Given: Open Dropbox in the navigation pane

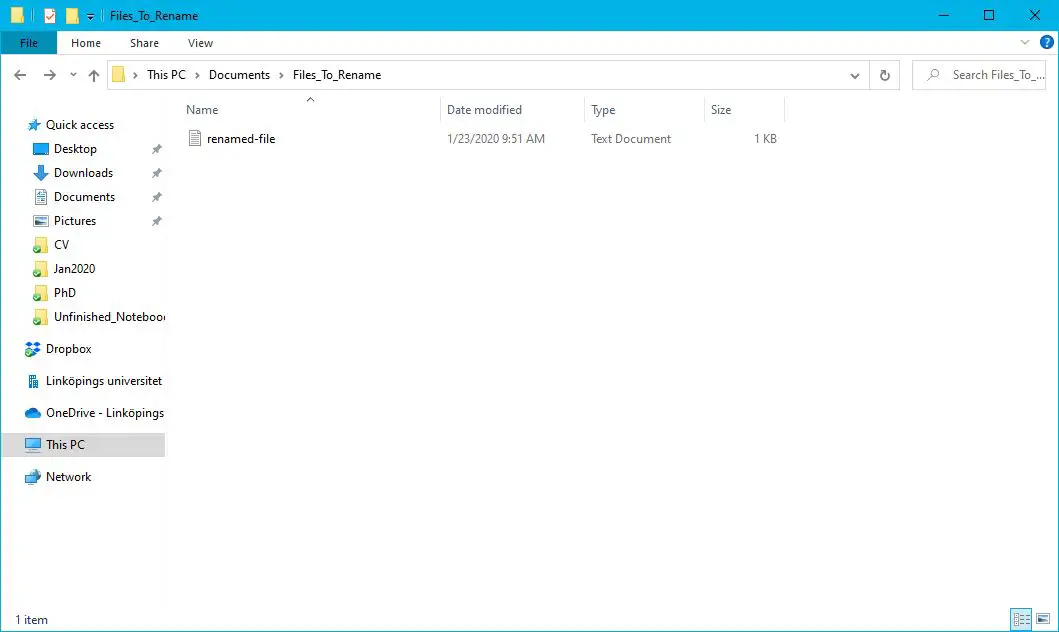Looking at the screenshot, I should coord(68,348).
